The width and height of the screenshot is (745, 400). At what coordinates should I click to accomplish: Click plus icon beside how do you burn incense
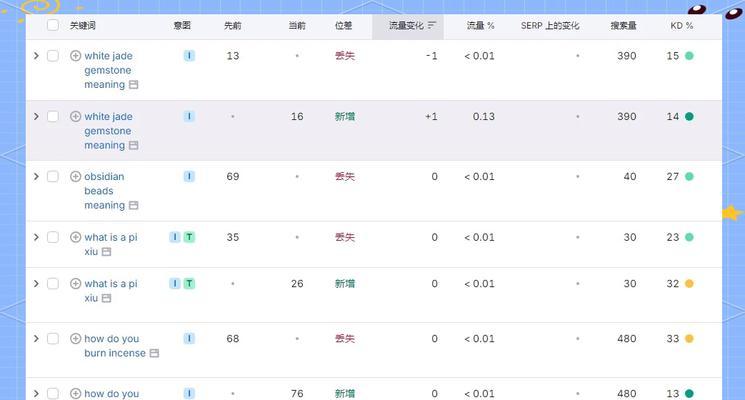(75, 339)
